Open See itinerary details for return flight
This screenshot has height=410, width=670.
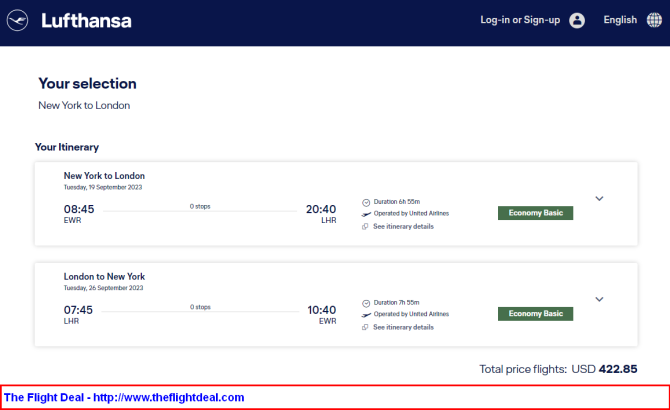tap(403, 327)
